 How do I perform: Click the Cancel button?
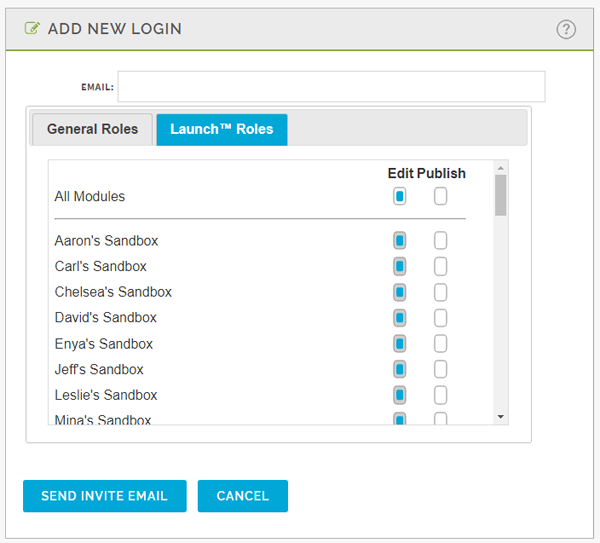click(243, 496)
